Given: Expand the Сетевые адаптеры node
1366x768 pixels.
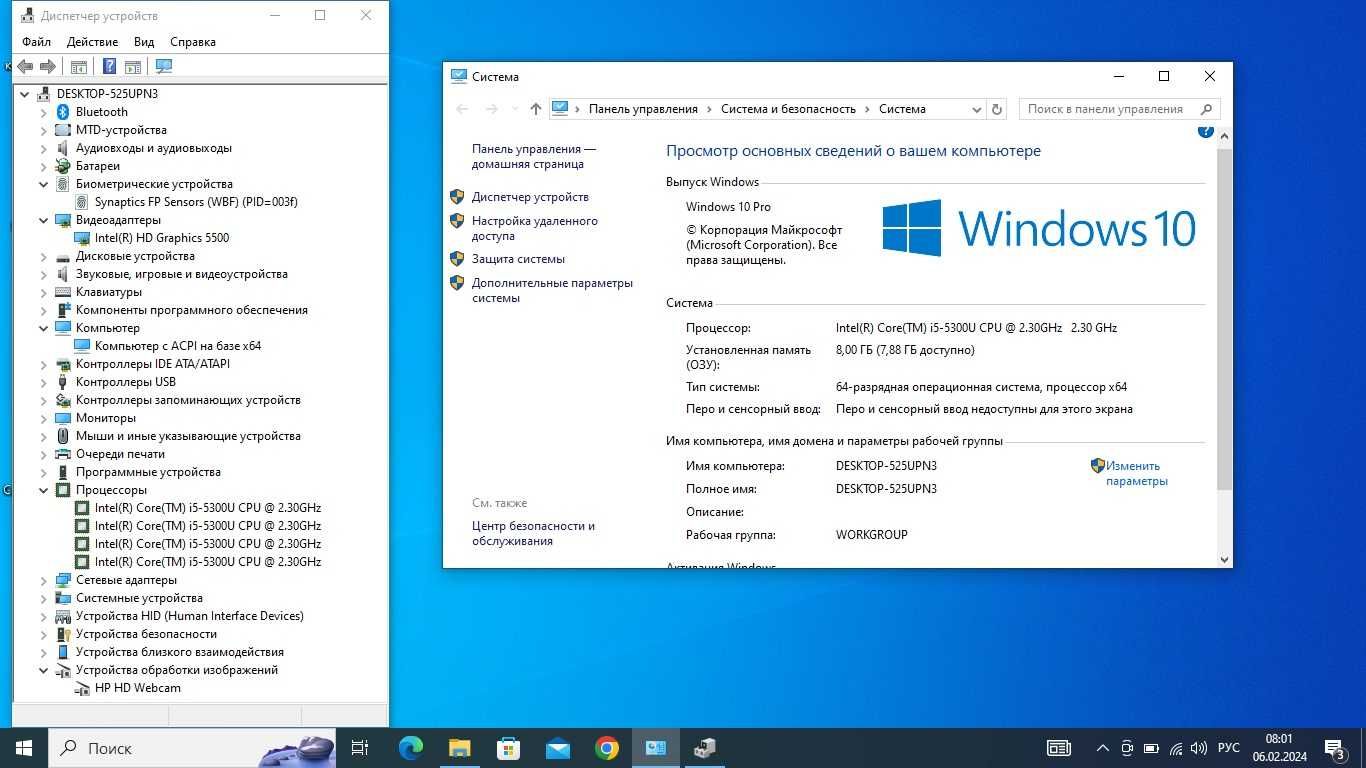Looking at the screenshot, I should 44,580.
